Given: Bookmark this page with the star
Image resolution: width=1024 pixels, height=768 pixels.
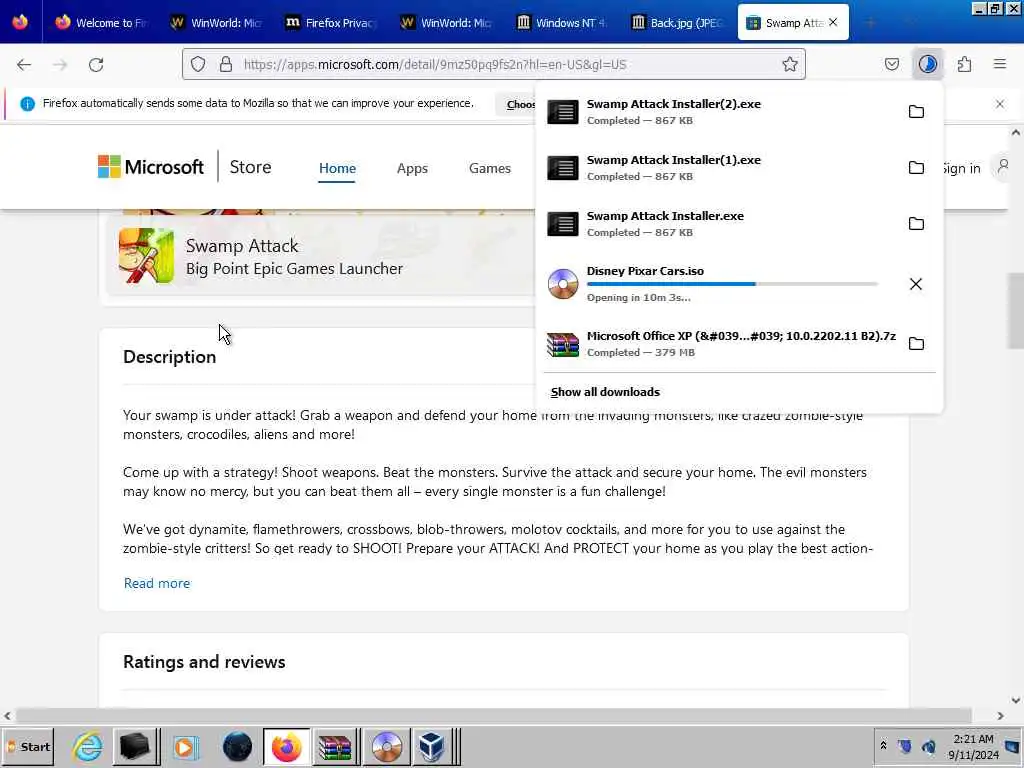Looking at the screenshot, I should click(790, 64).
